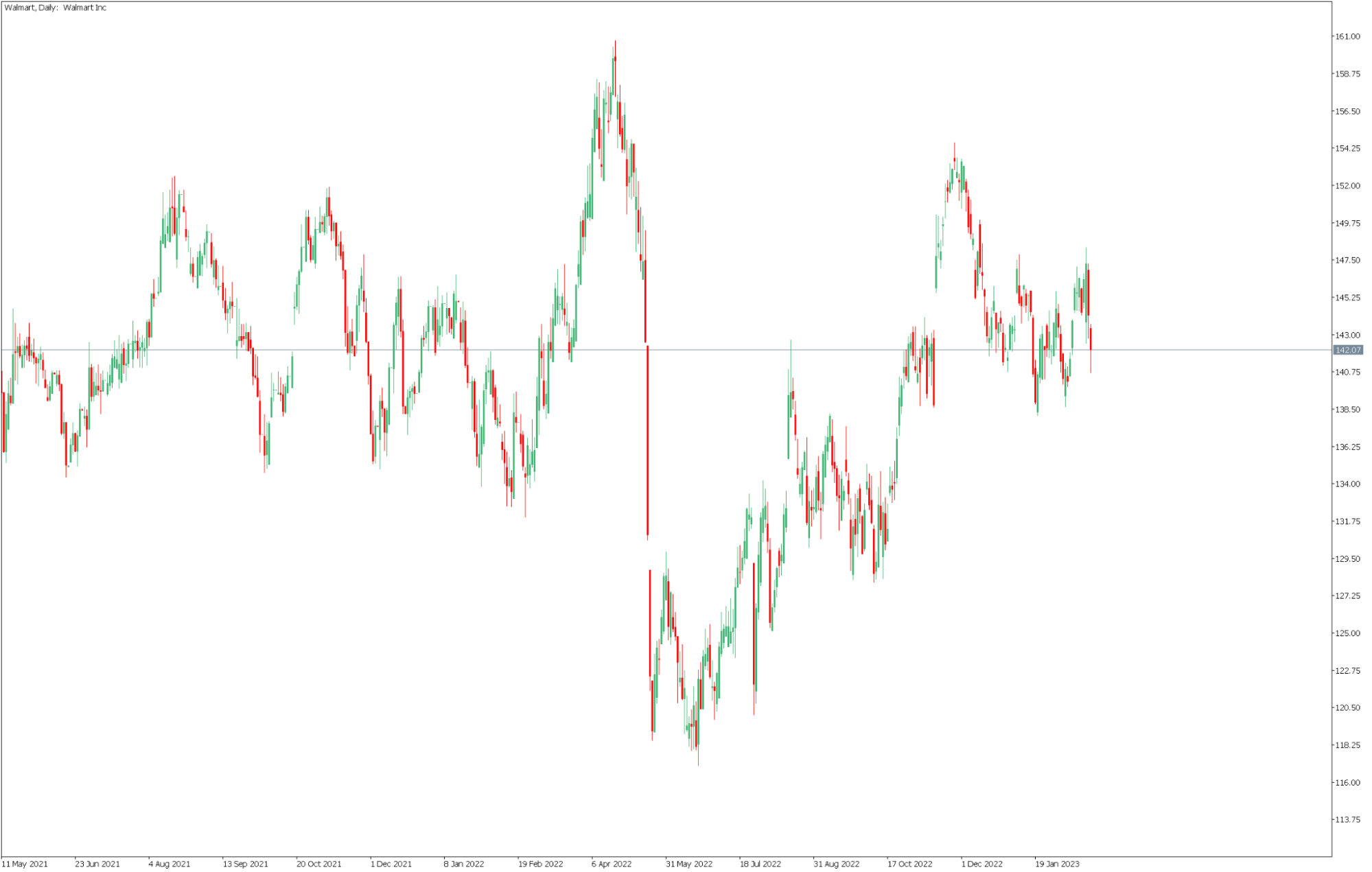Viewport: 1372px width, 872px height.
Task: Click the 116.00 price axis label
Action: pyautogui.click(x=1347, y=782)
